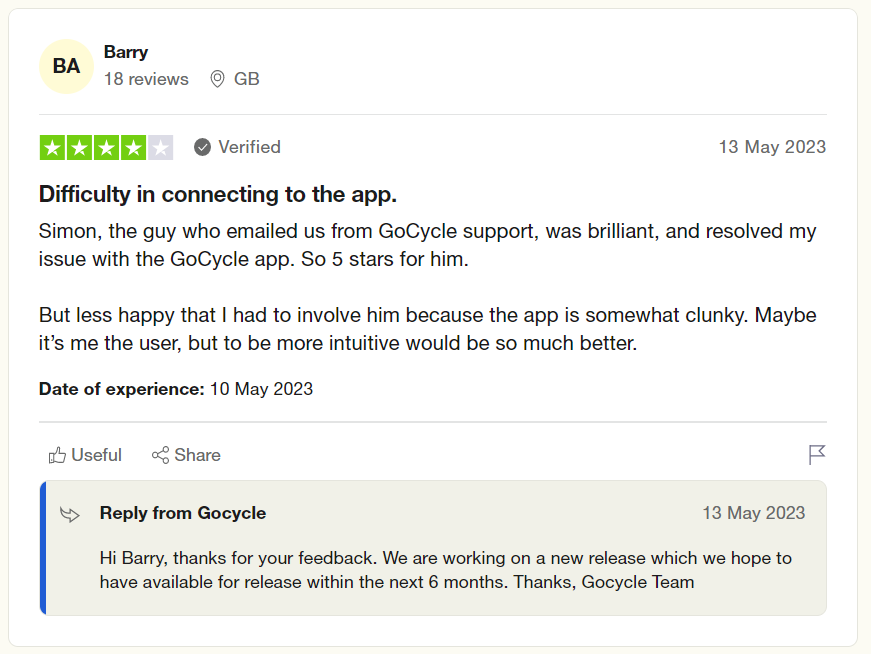Screen dimensions: 871x654
Task: Open the review title about app difficulty
Action: pyautogui.click(x=218, y=194)
